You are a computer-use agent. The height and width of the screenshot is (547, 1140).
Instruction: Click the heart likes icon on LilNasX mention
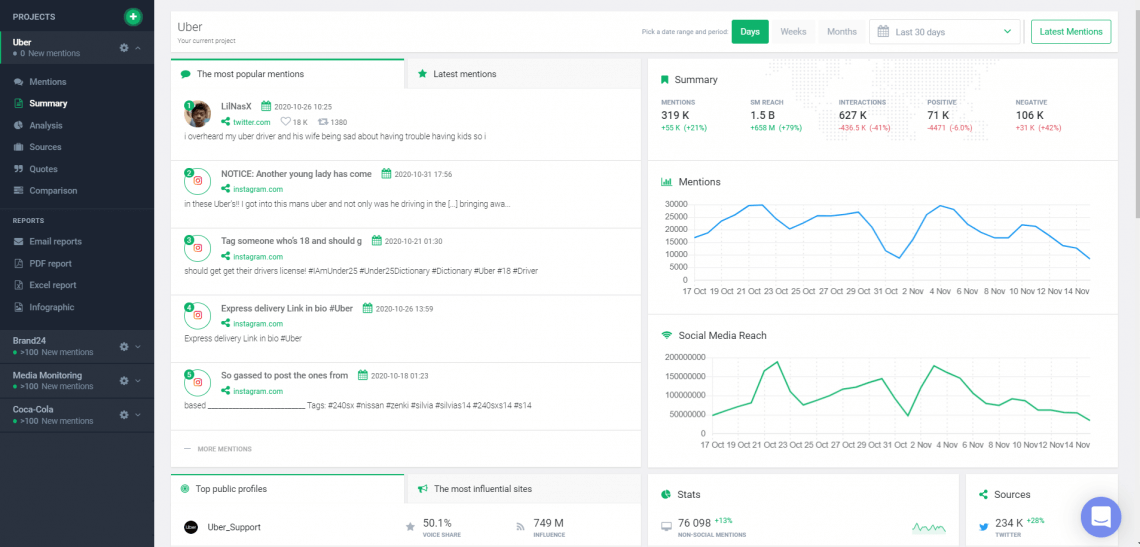point(285,122)
